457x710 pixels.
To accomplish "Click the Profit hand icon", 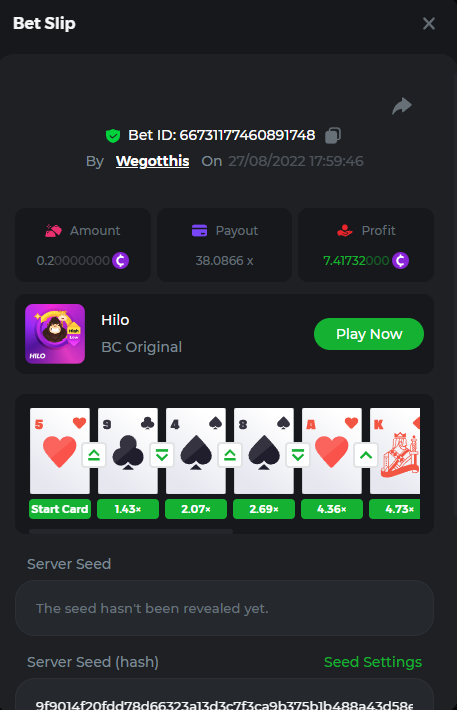I will 345,230.
